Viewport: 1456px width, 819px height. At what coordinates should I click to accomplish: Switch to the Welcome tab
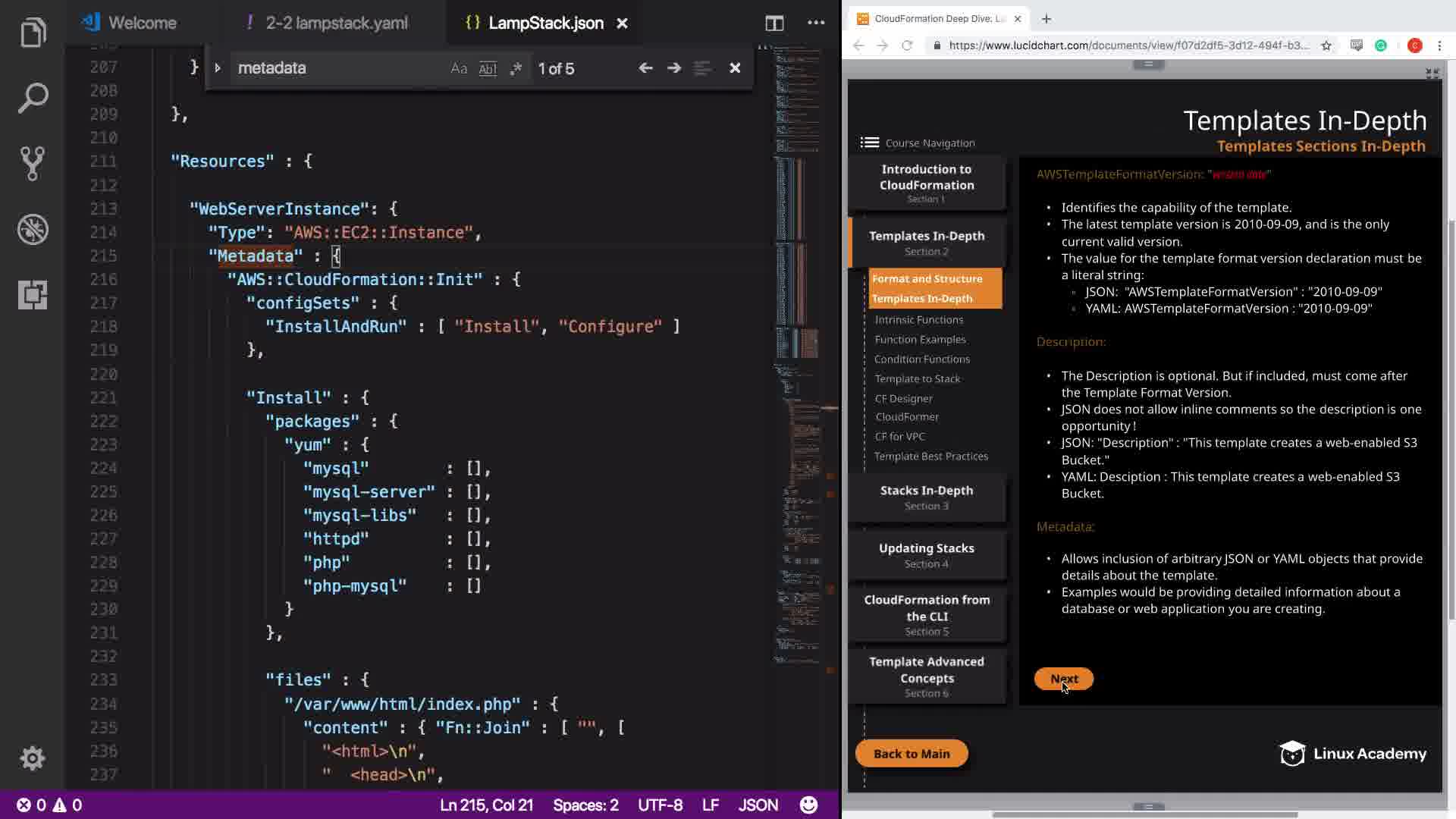142,23
